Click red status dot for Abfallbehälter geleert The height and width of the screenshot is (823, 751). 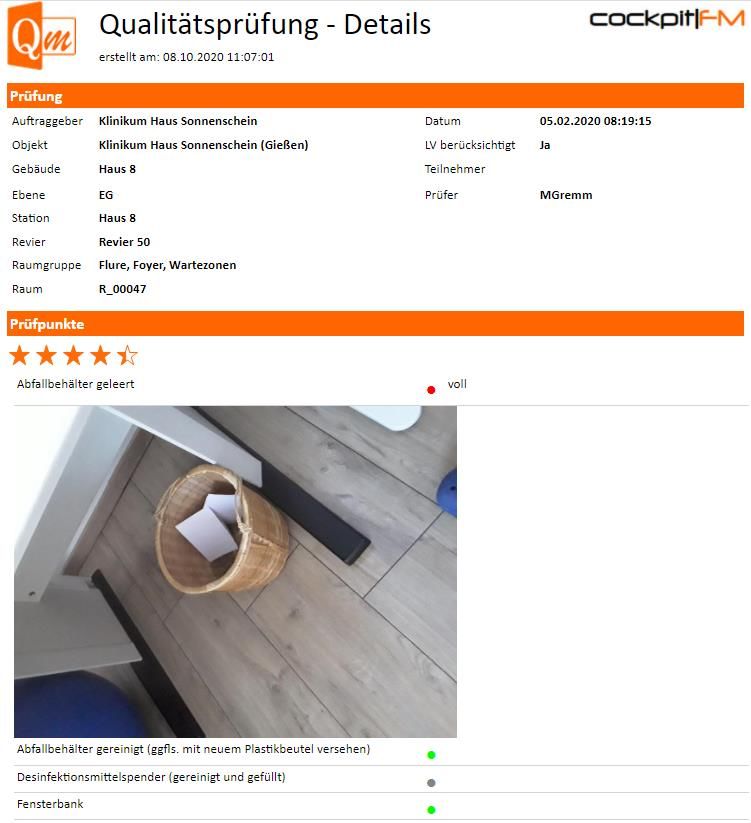point(431,390)
